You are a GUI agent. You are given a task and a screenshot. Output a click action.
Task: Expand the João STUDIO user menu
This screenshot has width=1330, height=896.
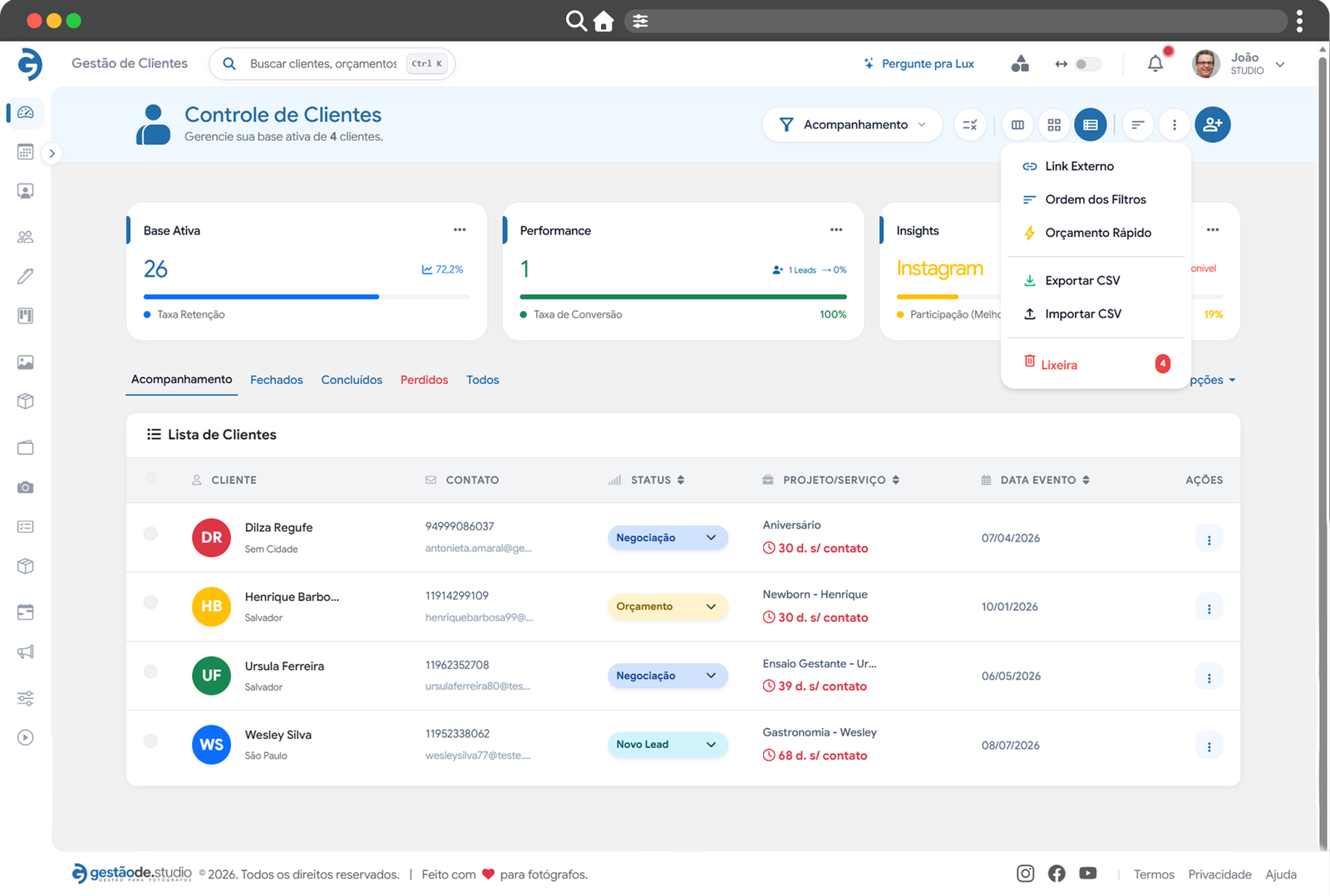click(1239, 63)
